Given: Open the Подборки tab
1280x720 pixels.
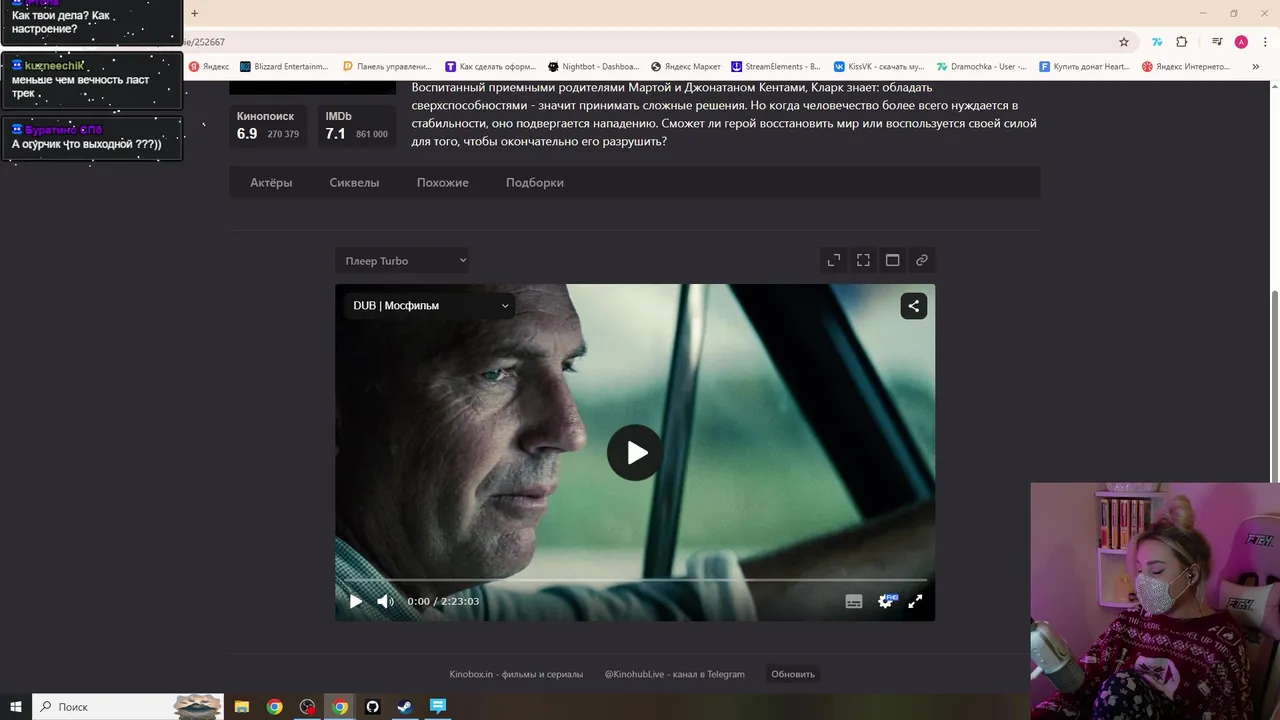Looking at the screenshot, I should 535,182.
